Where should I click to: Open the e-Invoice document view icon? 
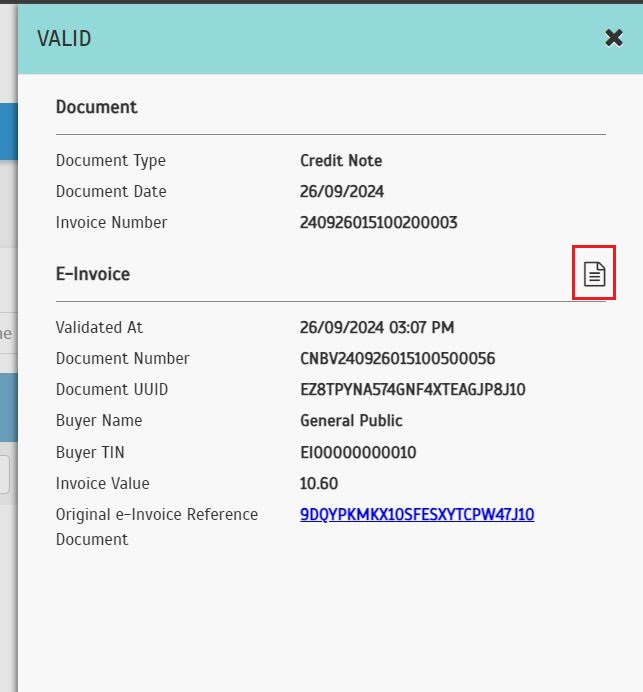click(594, 273)
